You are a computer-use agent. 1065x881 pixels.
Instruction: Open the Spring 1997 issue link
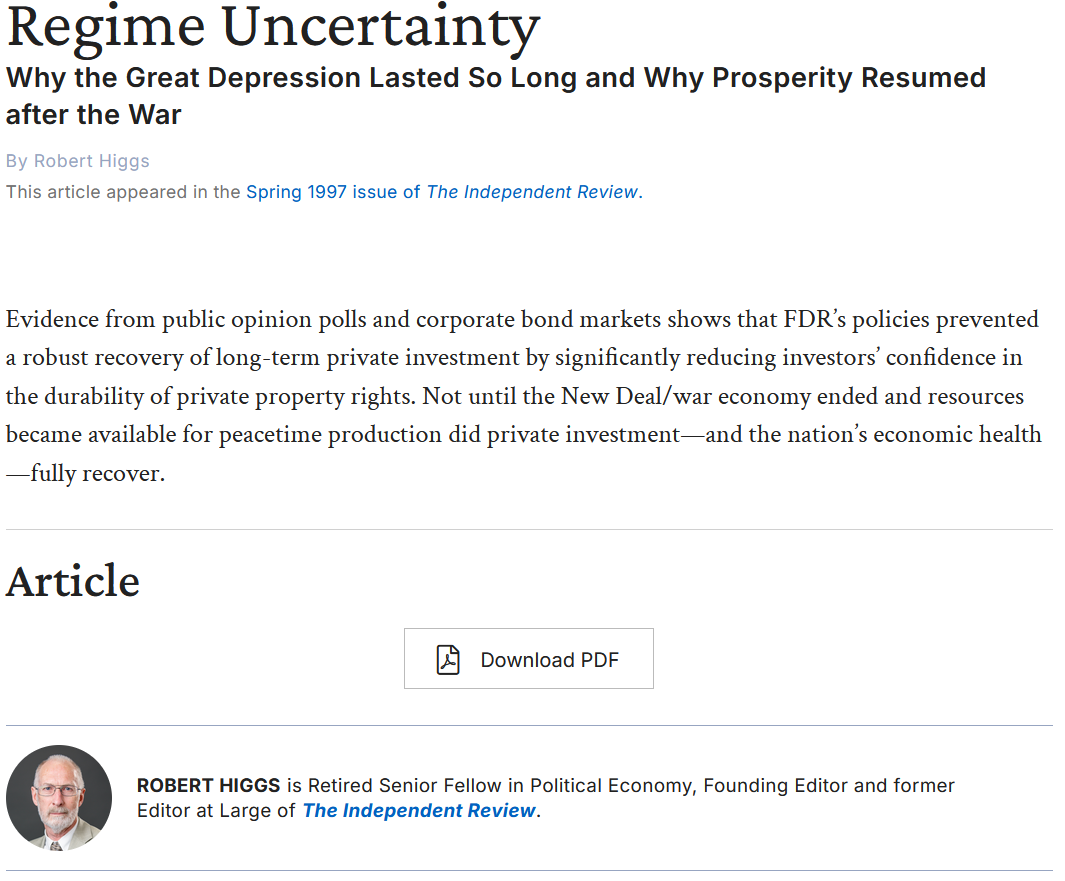coord(333,192)
